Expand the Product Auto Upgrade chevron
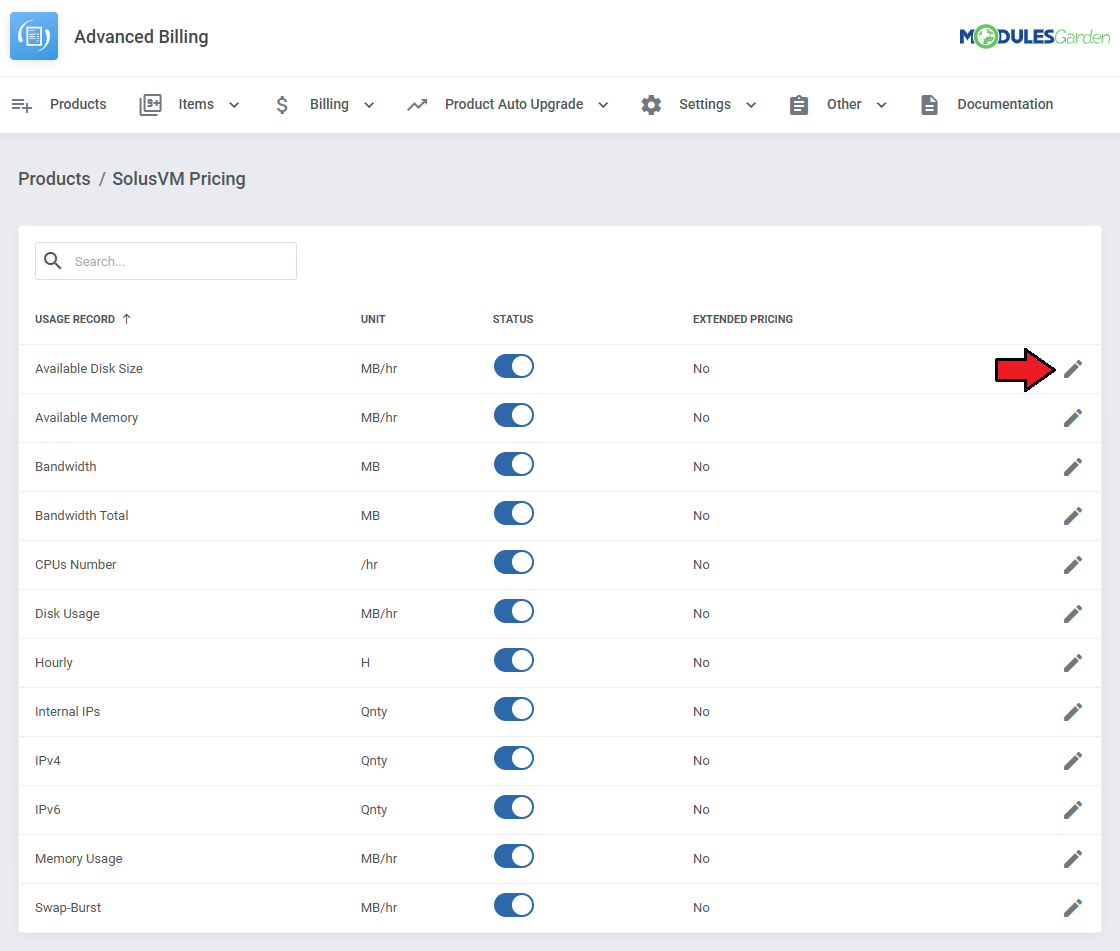The height and width of the screenshot is (951, 1120). (x=603, y=105)
